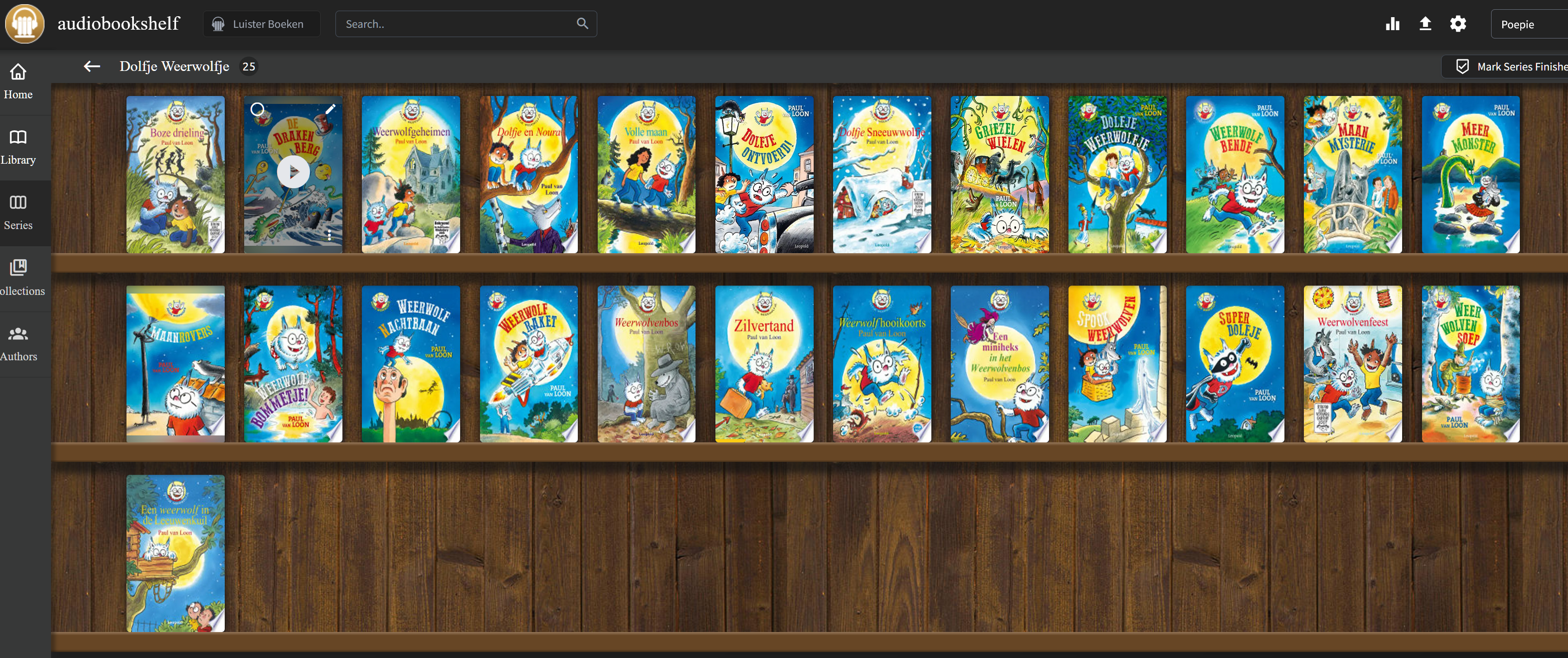Open the Weerwolfraket book cover

coord(529,364)
